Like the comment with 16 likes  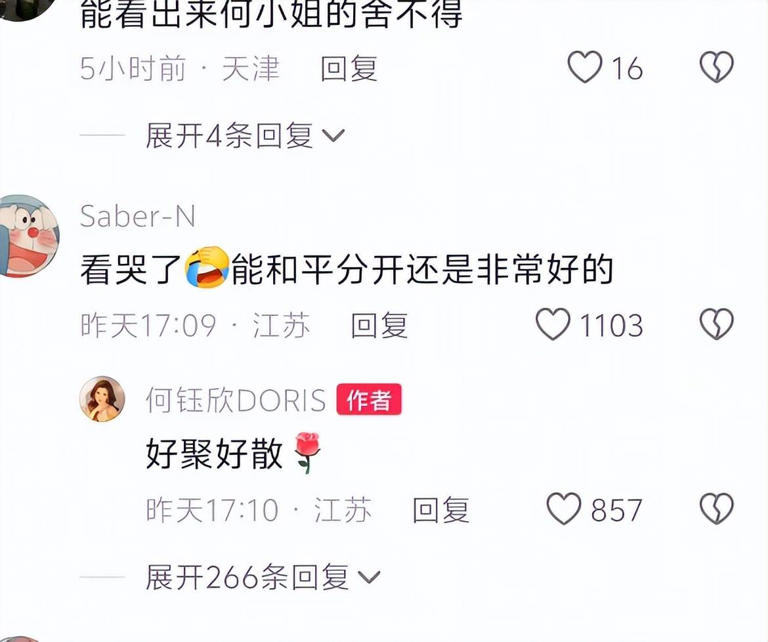click(585, 67)
